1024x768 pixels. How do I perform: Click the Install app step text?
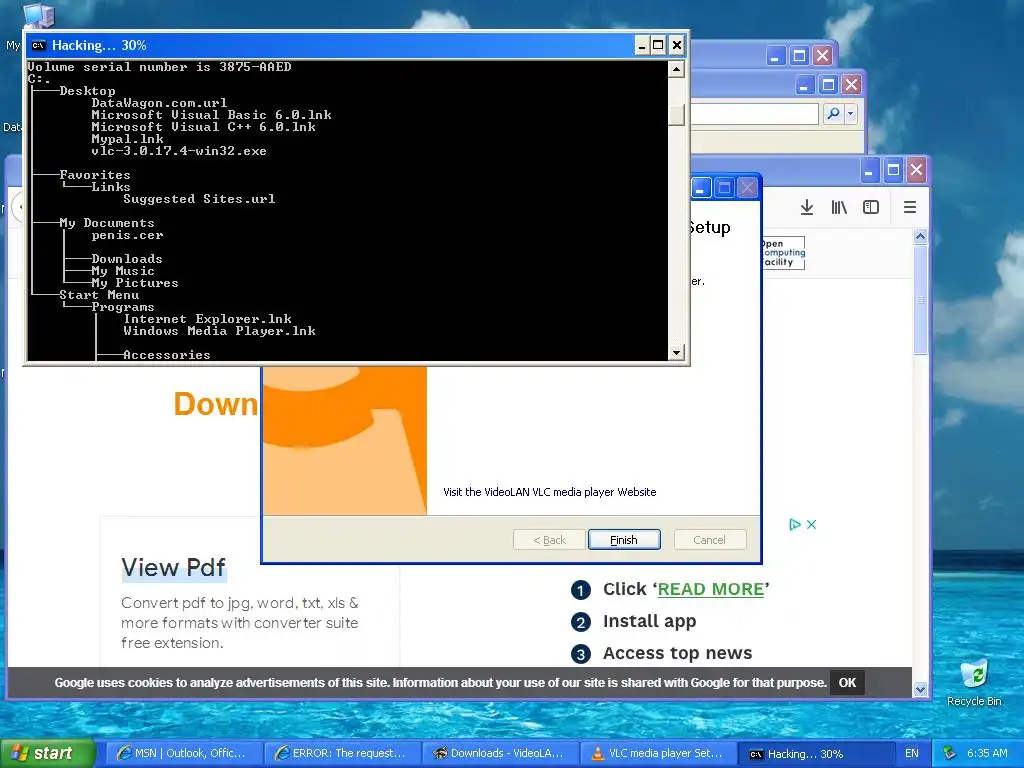(x=649, y=621)
